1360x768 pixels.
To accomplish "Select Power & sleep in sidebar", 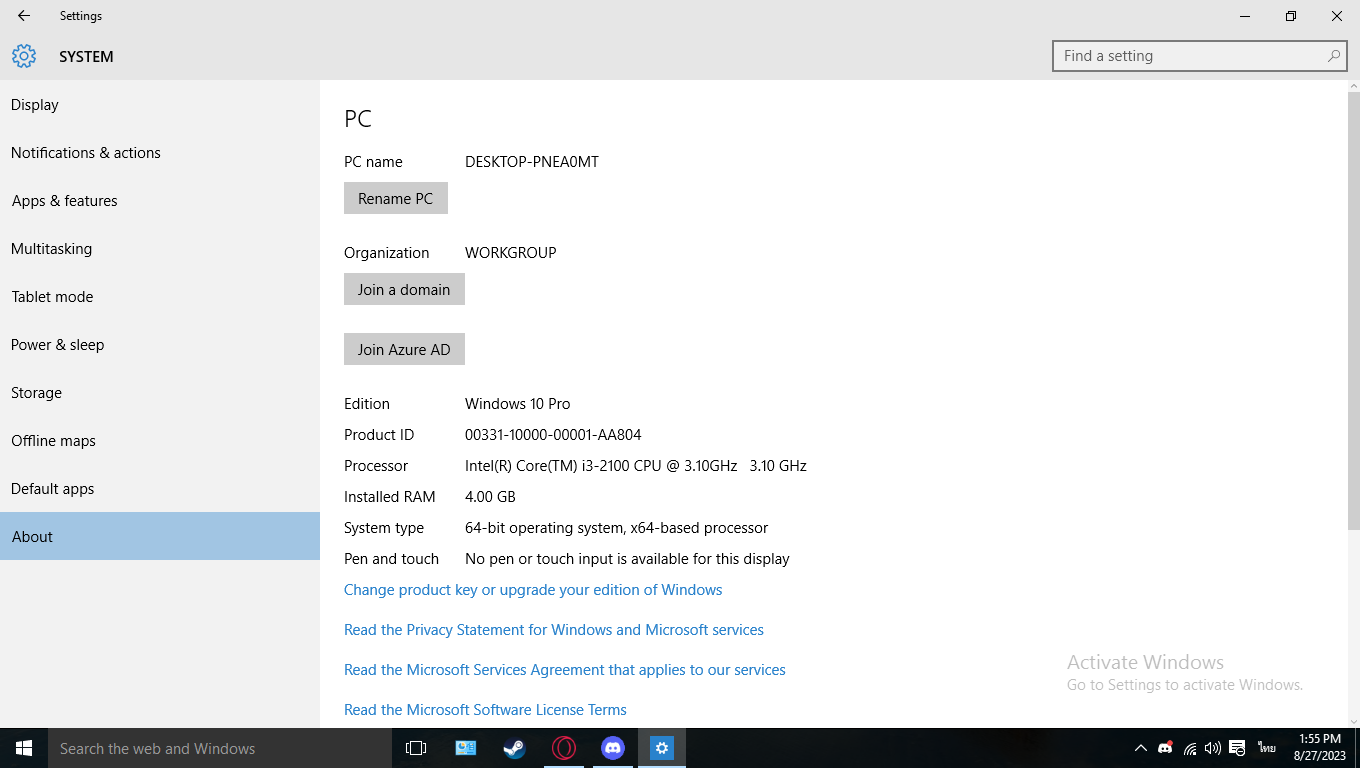I will [x=160, y=345].
